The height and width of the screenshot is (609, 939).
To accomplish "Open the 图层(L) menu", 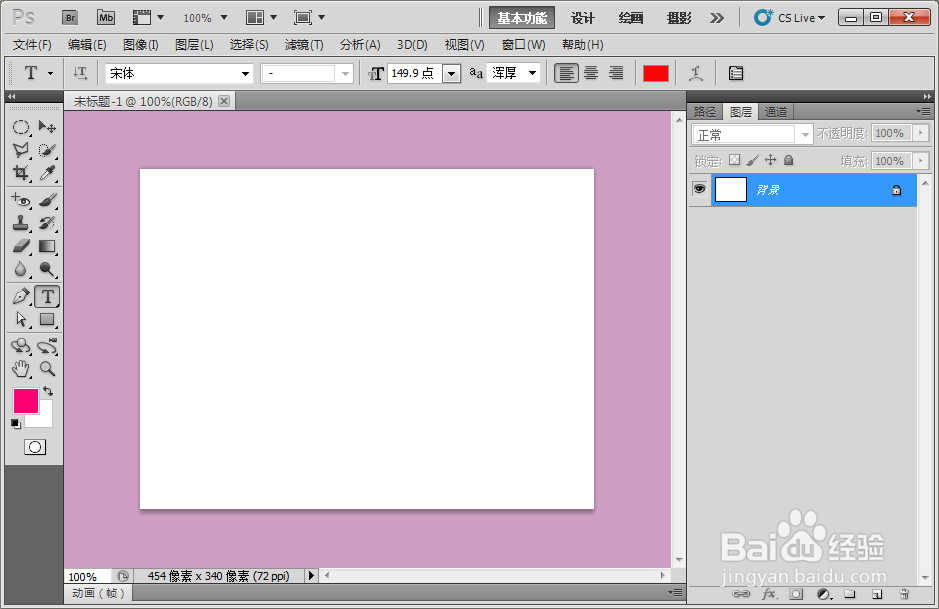I will (x=194, y=45).
